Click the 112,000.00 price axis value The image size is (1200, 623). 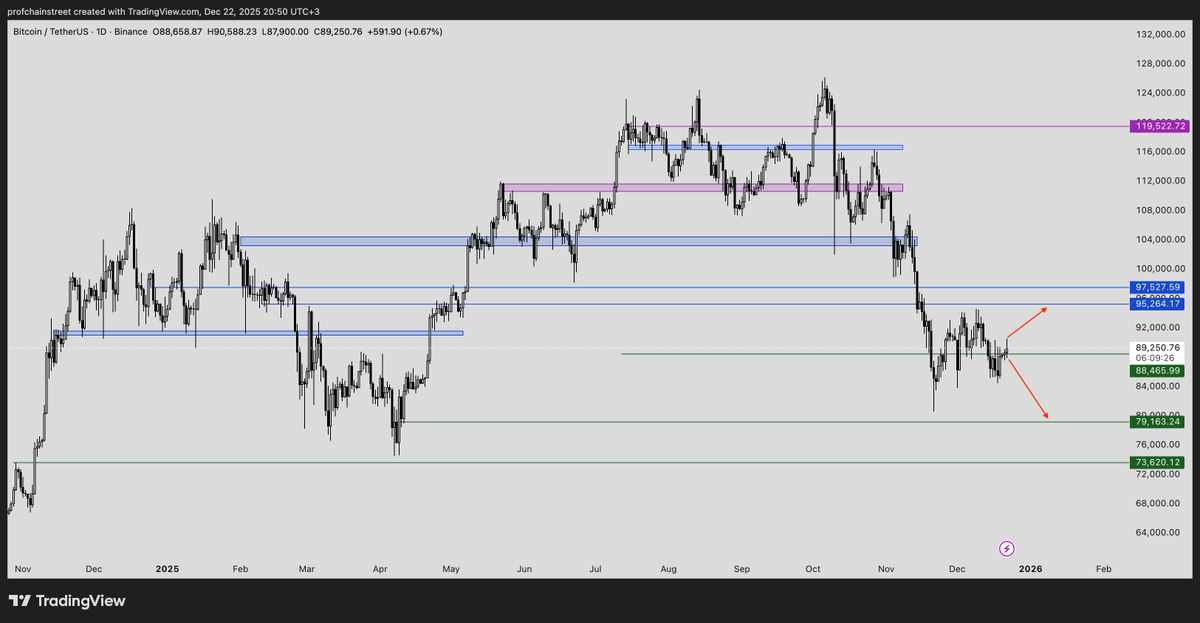click(x=1160, y=181)
